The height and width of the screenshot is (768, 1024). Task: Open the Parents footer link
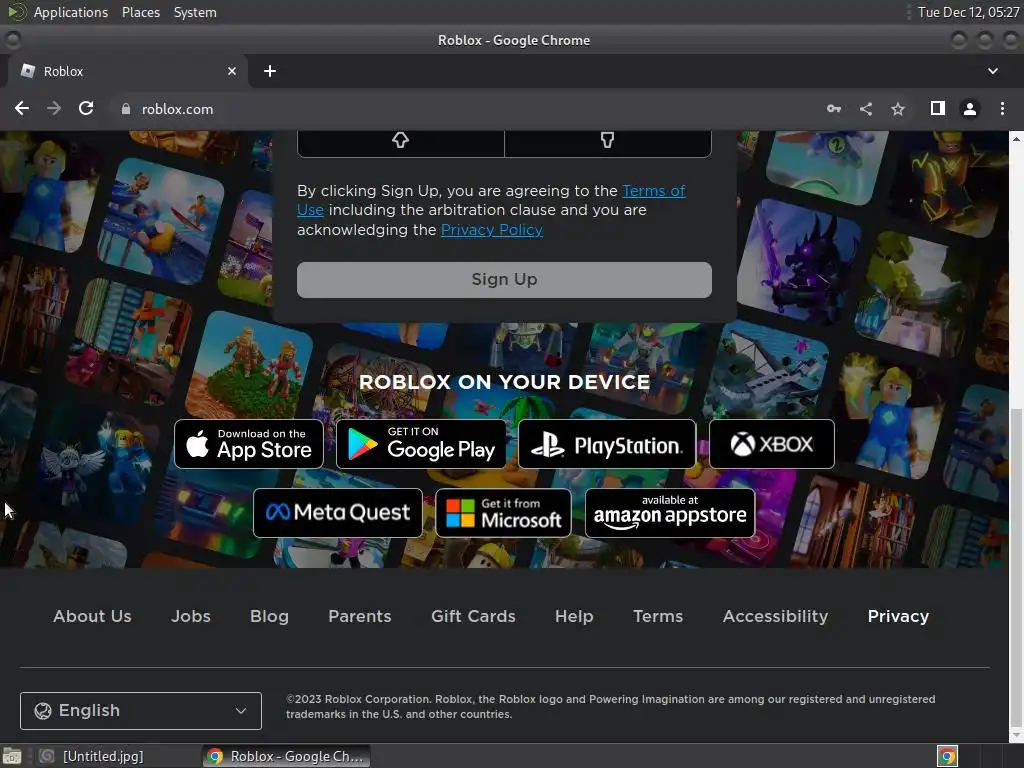point(360,616)
